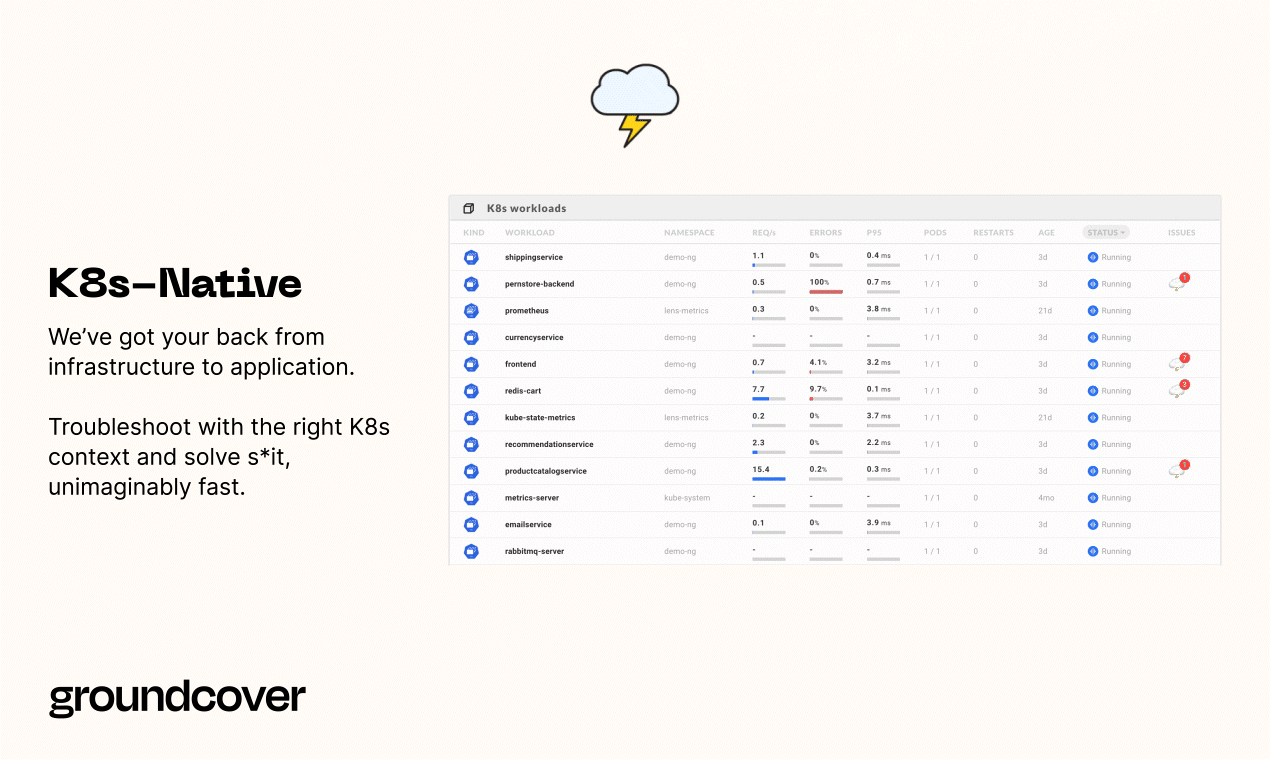Click the redis-cart workload kind icon
The width and height of the screenshot is (1270, 760).
(x=471, y=391)
